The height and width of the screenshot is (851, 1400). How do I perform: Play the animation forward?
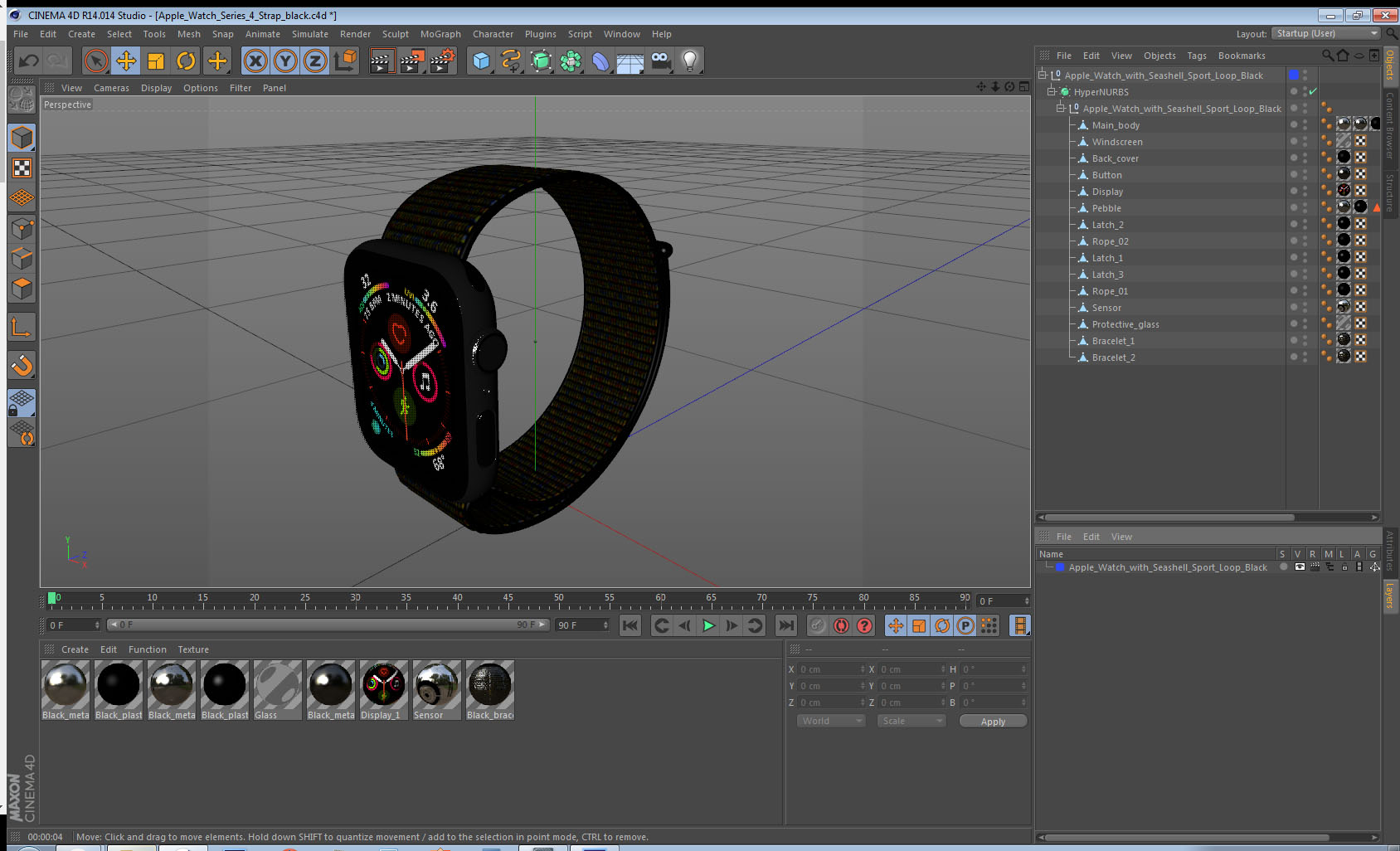pyautogui.click(x=708, y=625)
